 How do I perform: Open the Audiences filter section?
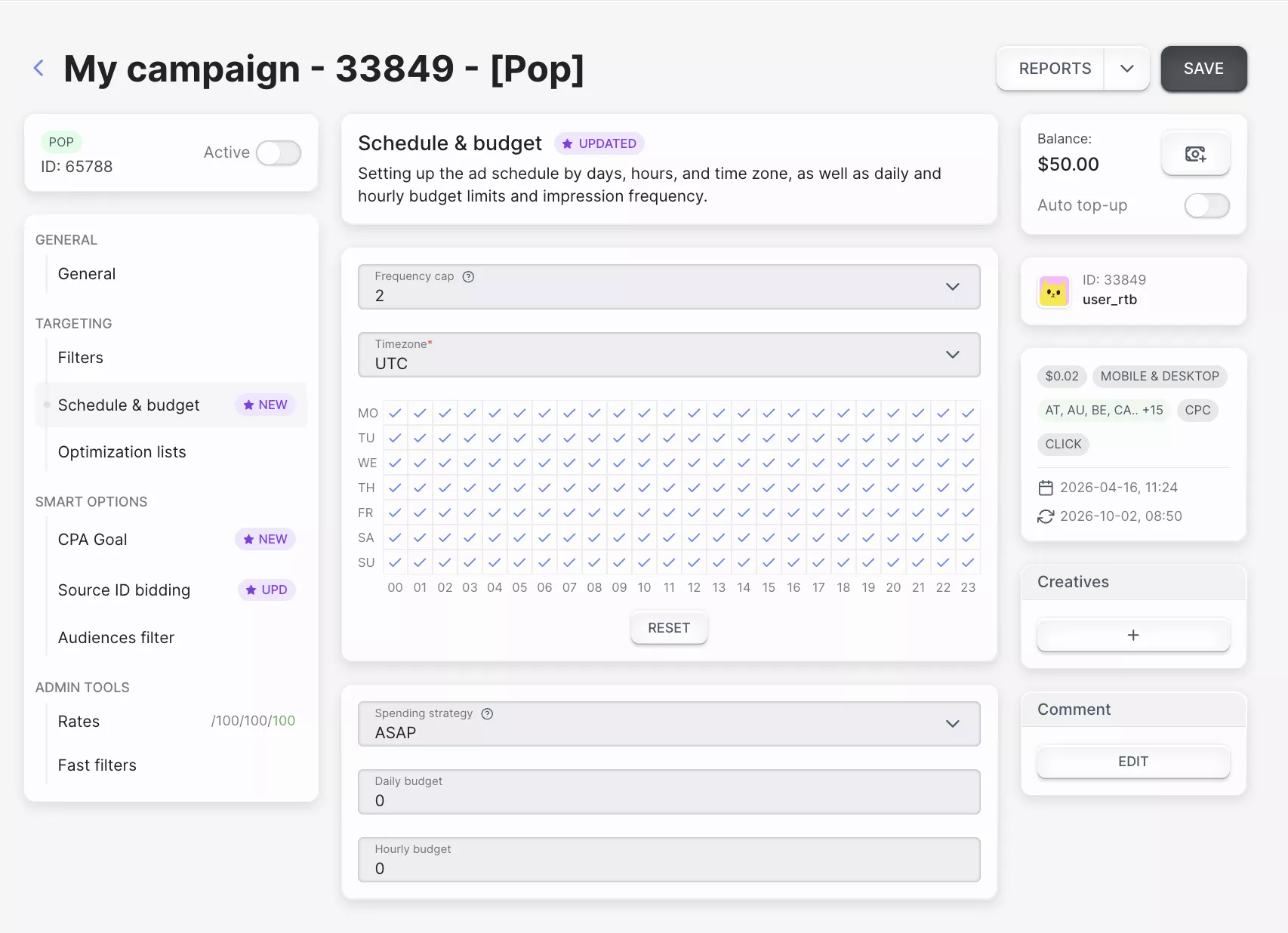pos(116,638)
